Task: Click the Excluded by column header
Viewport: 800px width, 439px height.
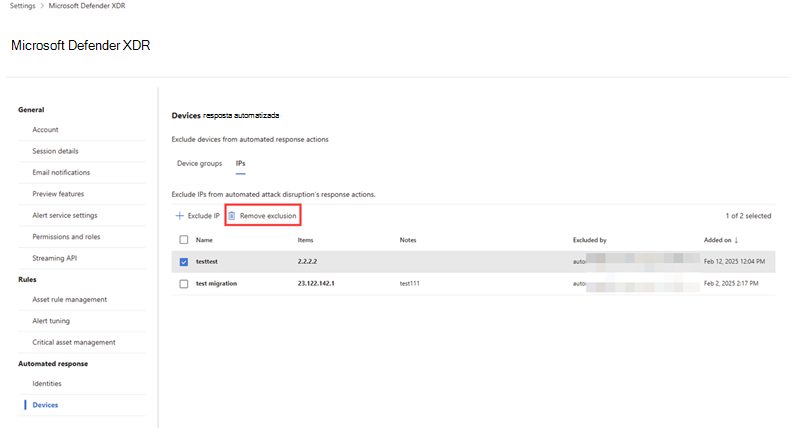Action: 589,240
